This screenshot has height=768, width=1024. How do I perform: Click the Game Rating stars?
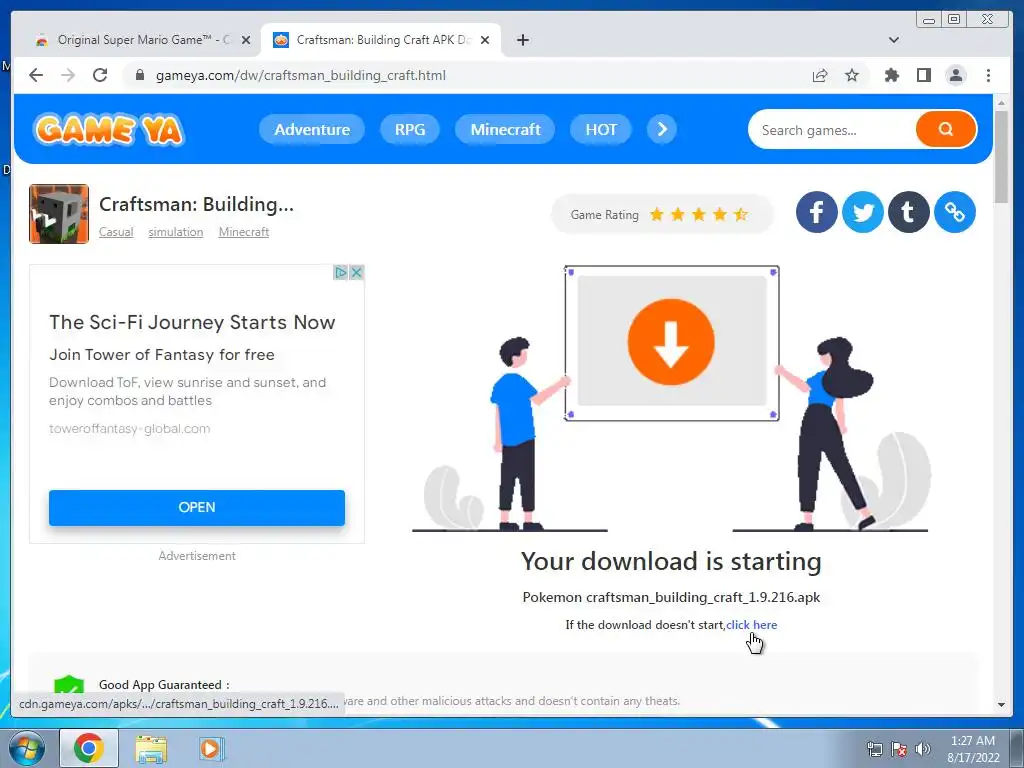699,214
